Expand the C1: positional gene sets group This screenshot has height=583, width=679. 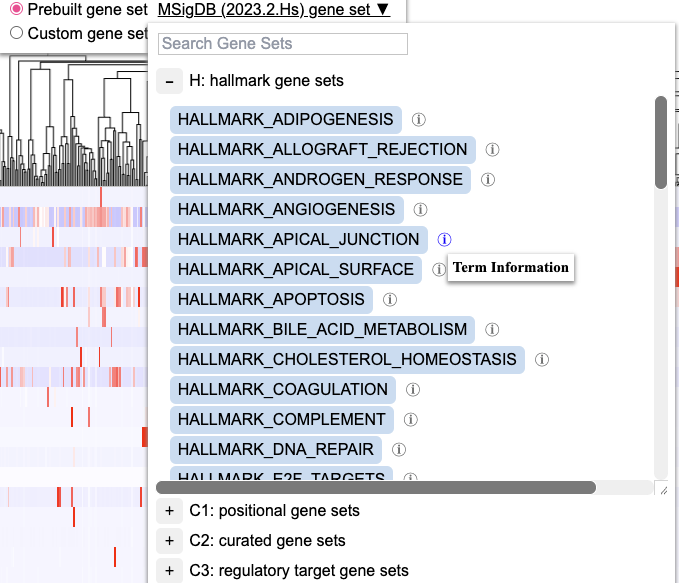[x=169, y=511]
